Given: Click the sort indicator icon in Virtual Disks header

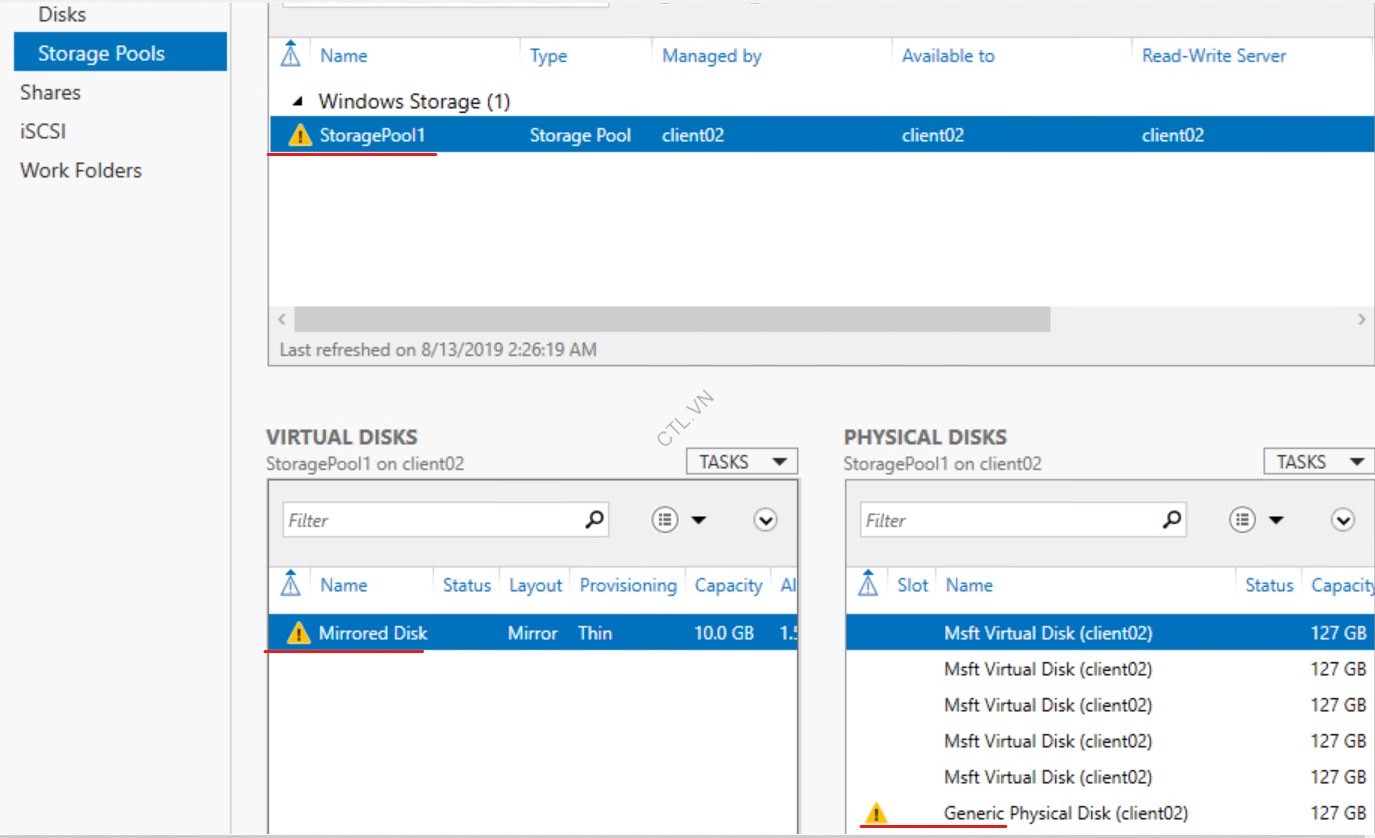Looking at the screenshot, I should pos(291,584).
